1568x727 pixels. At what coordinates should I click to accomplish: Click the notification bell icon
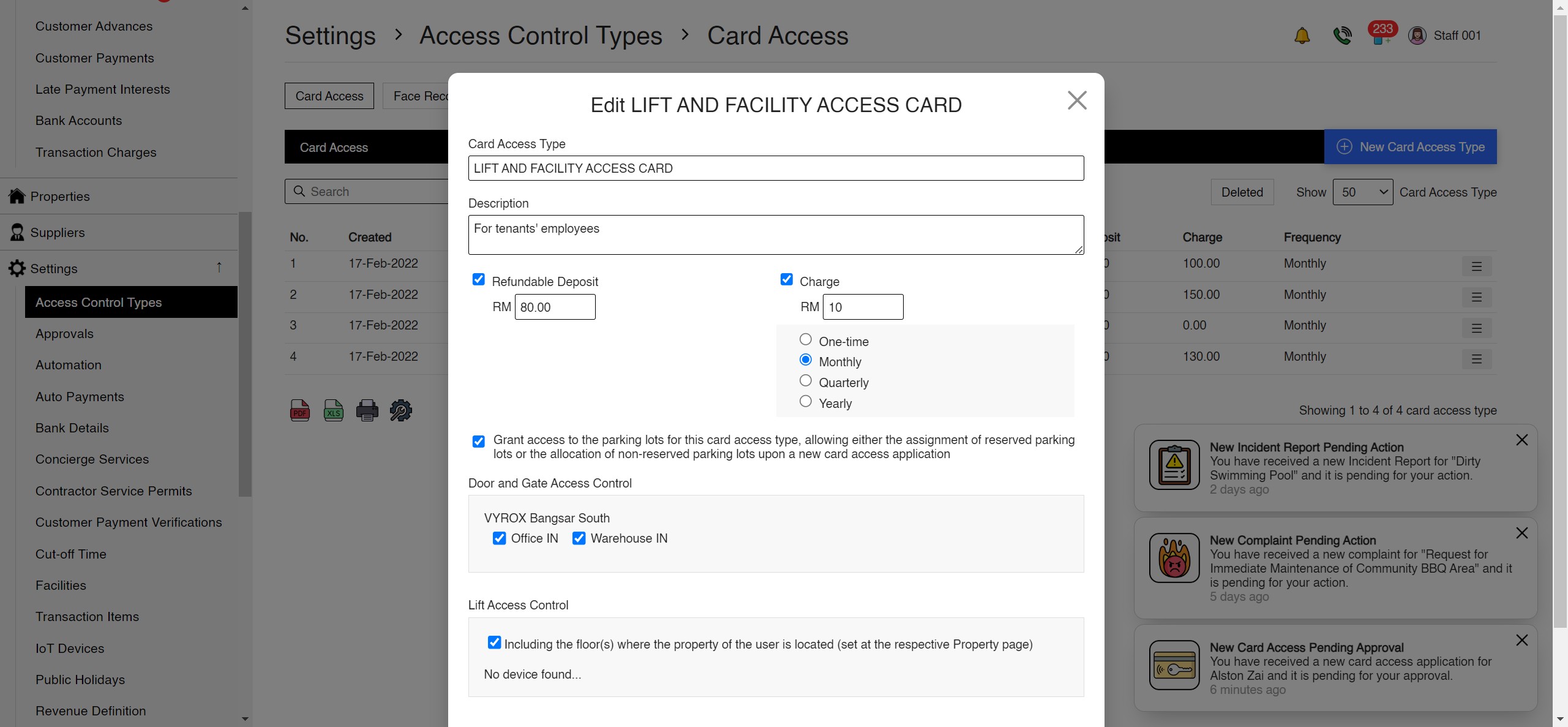[x=1302, y=36]
